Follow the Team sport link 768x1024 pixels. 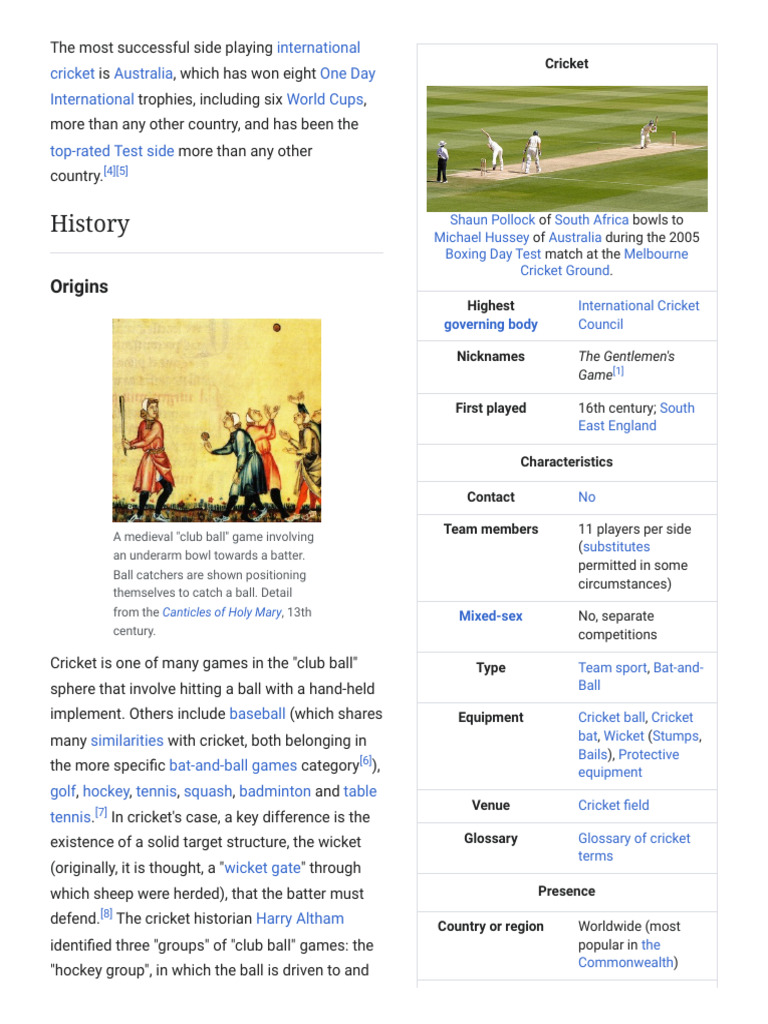click(x=612, y=667)
